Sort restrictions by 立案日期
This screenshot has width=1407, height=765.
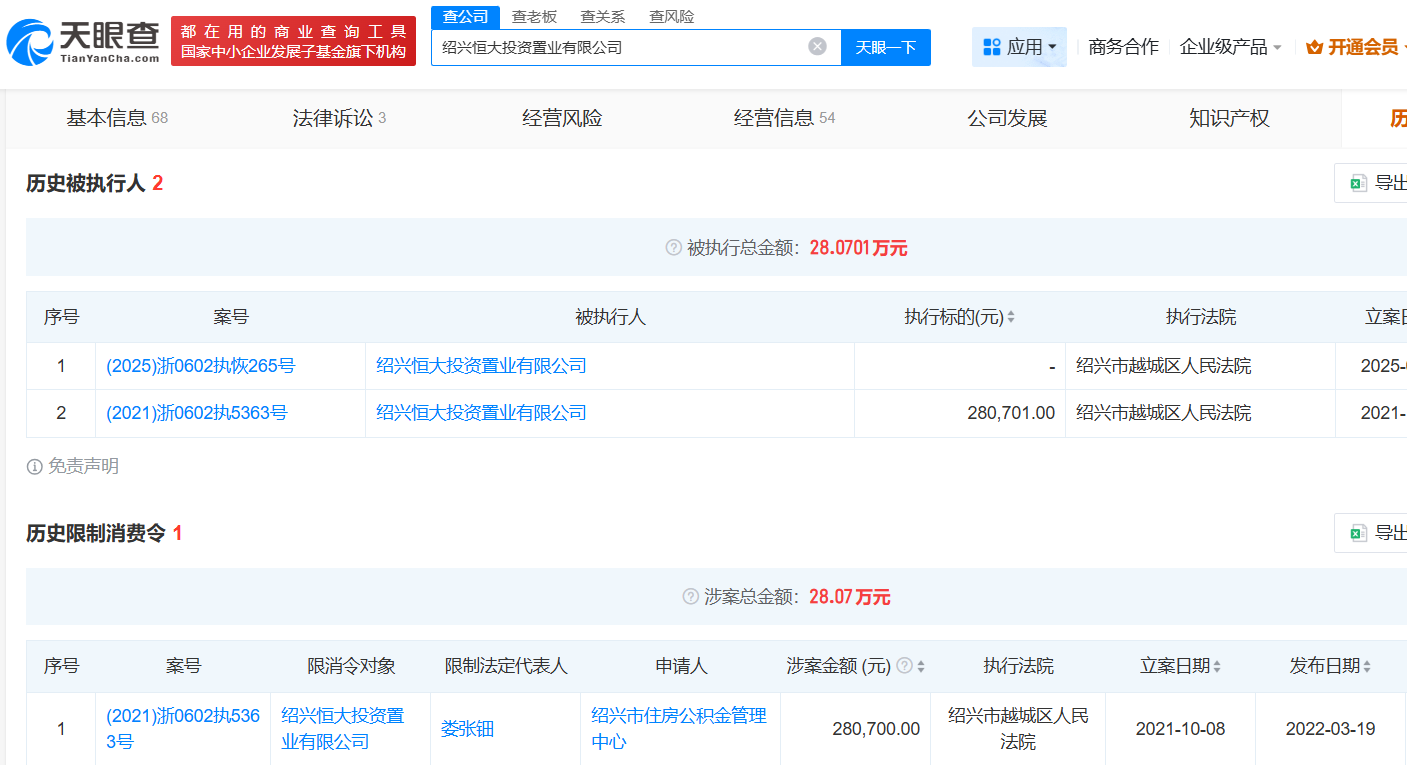coord(1217,666)
